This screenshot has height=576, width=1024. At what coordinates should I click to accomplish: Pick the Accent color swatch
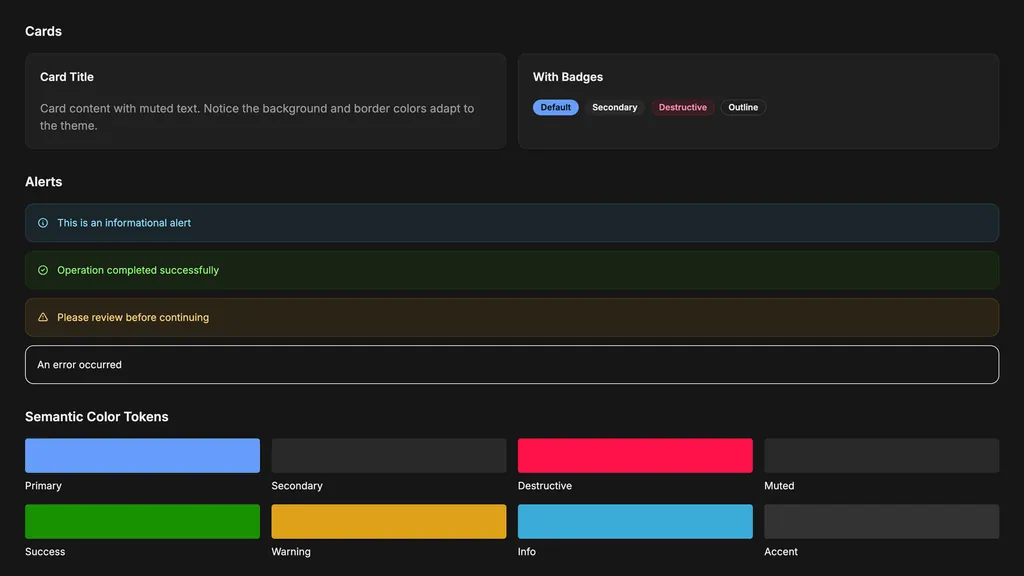(x=882, y=521)
